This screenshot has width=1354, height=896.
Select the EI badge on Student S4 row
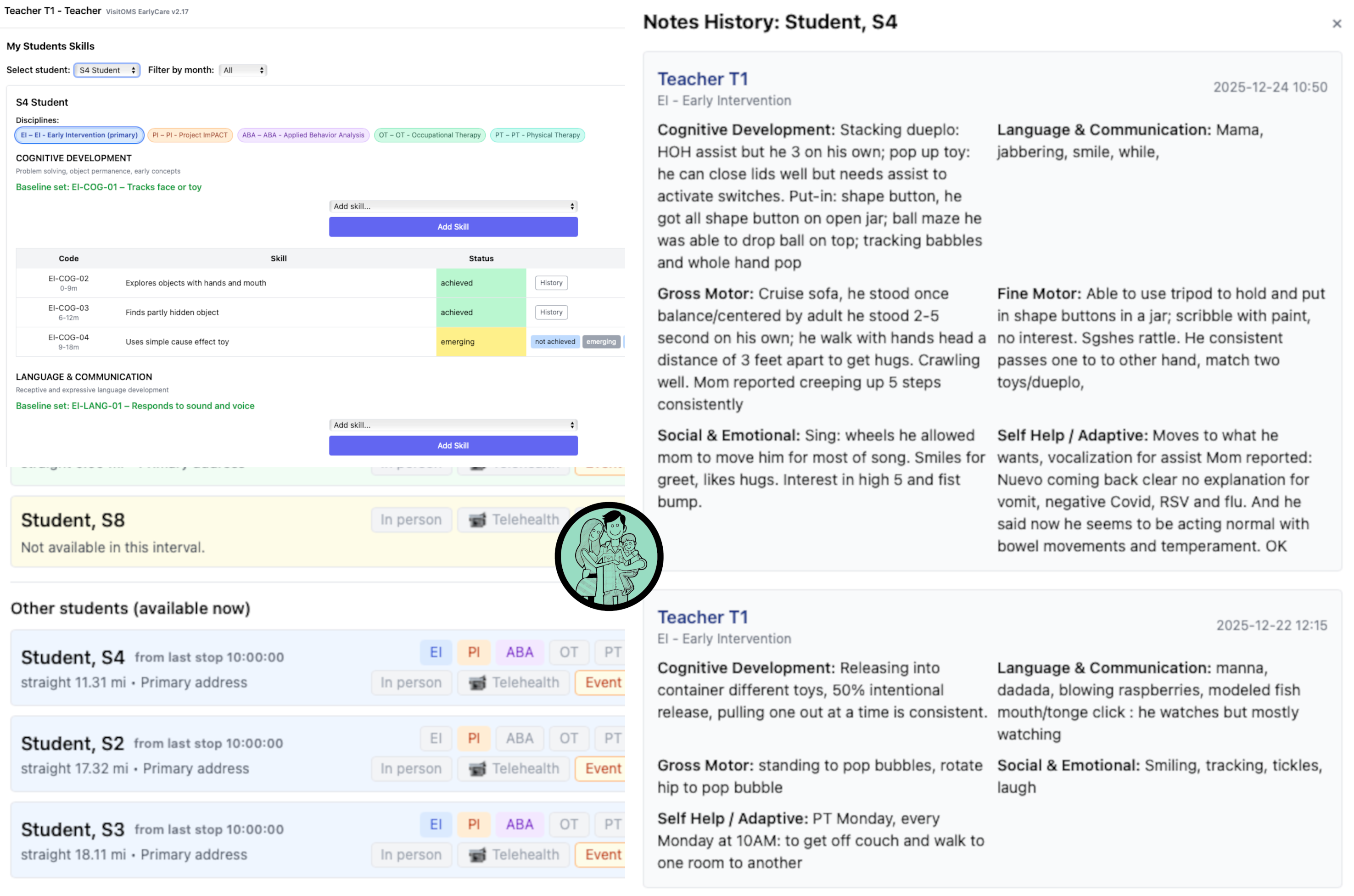pos(436,652)
